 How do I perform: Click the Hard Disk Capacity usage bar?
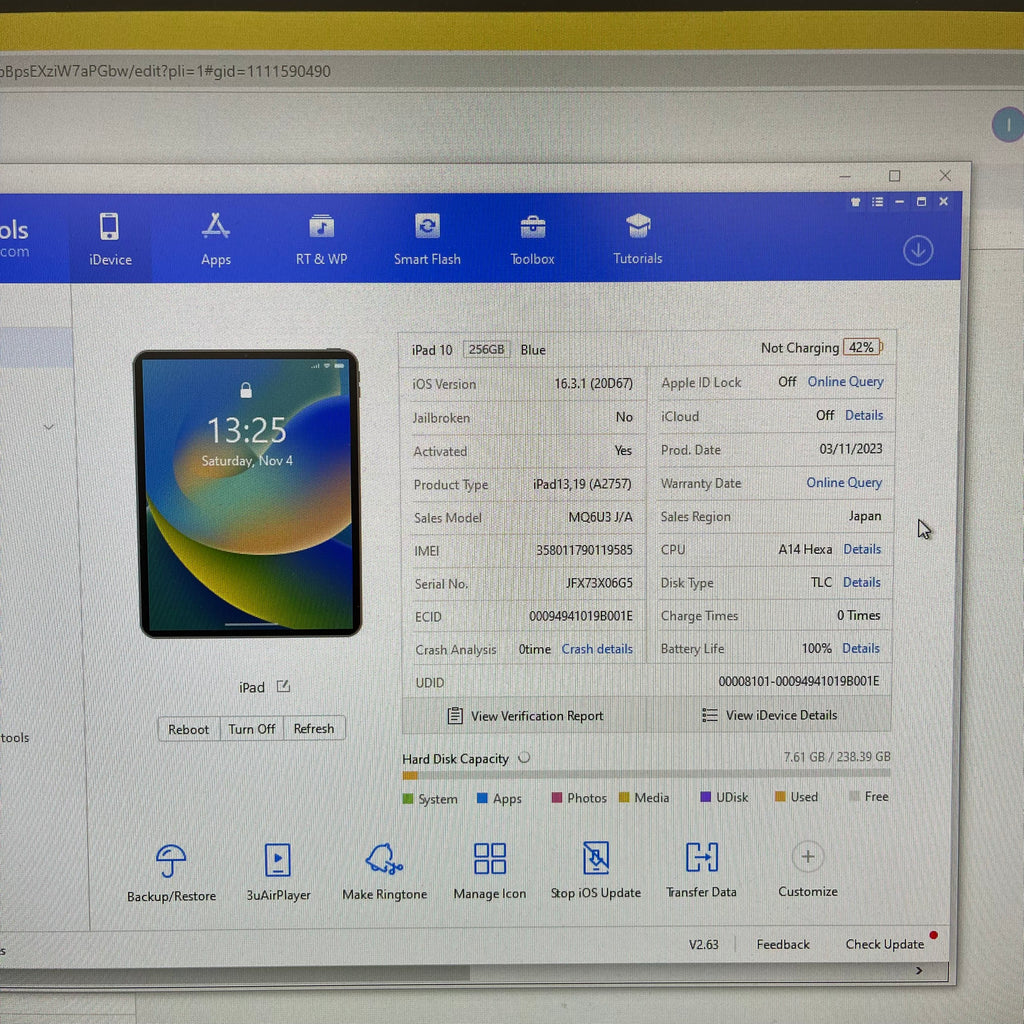coord(647,774)
